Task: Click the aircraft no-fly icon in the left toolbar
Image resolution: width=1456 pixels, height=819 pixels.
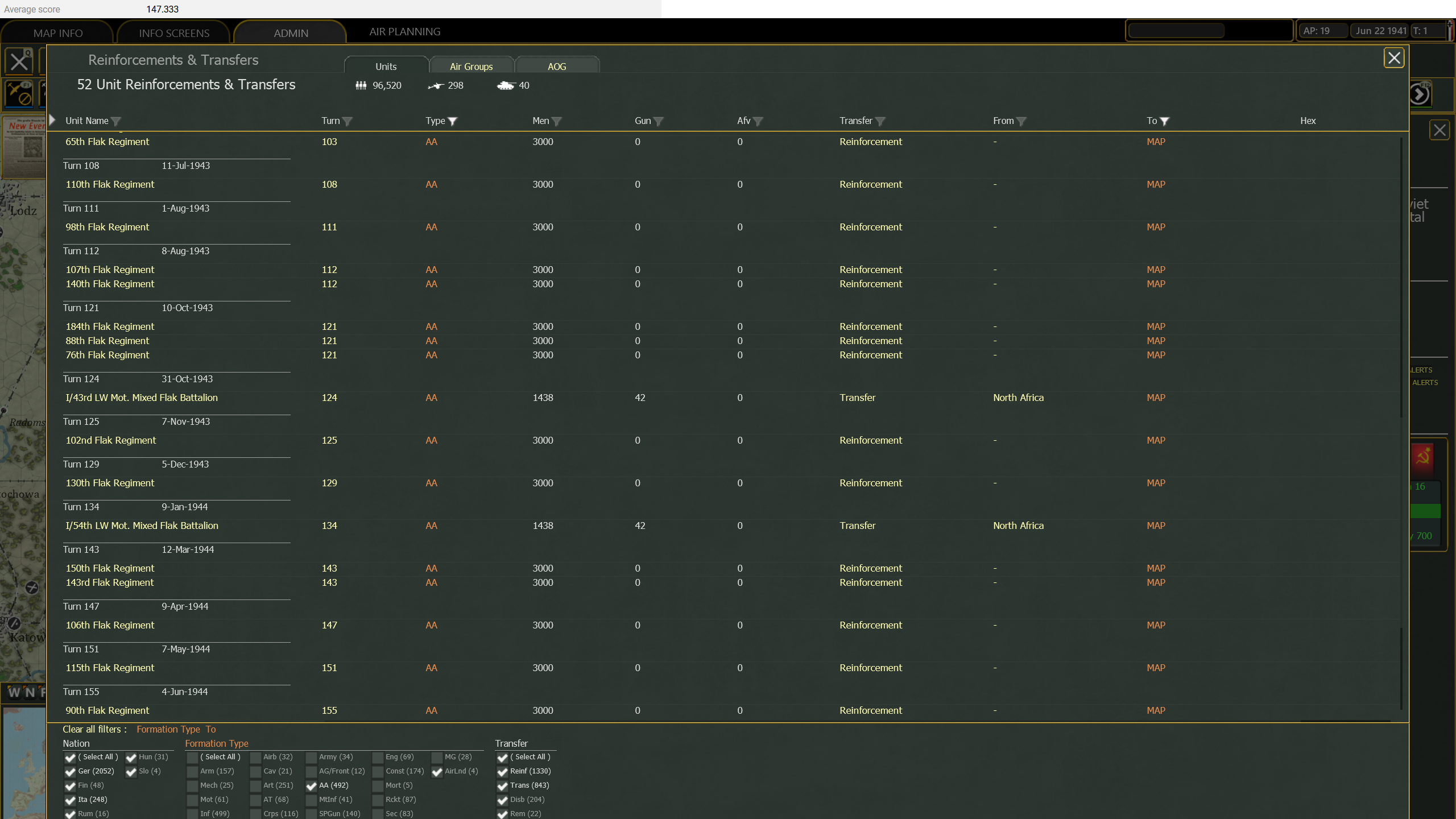Action: point(19,93)
